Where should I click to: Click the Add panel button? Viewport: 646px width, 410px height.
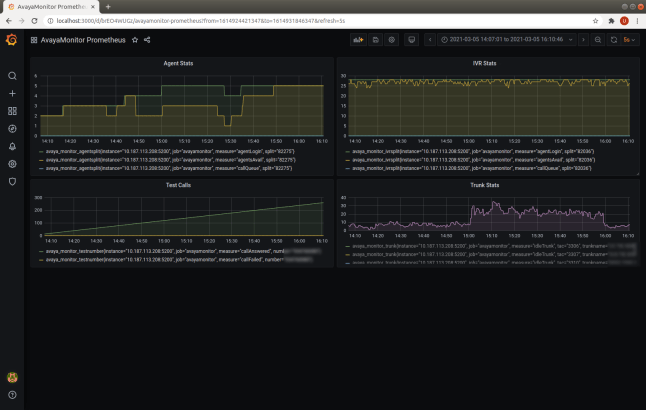click(357, 40)
